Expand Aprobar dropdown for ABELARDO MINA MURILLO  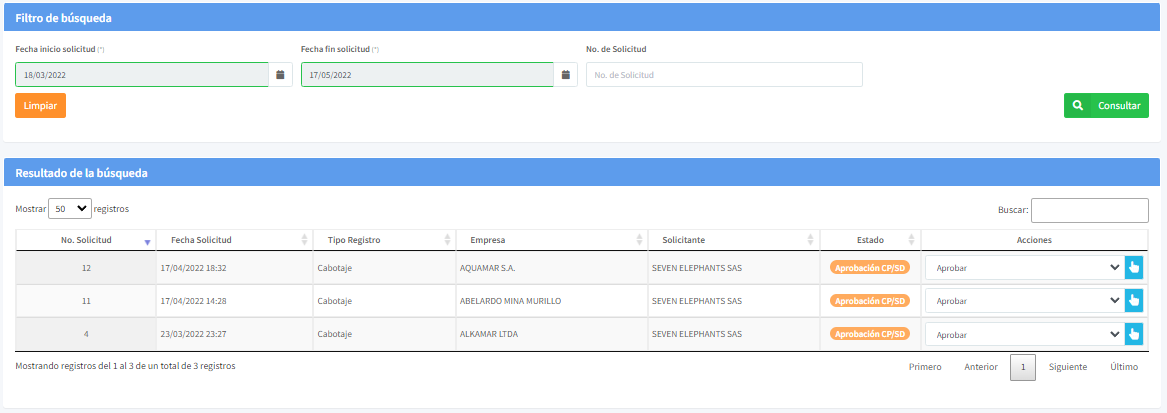point(1022,300)
